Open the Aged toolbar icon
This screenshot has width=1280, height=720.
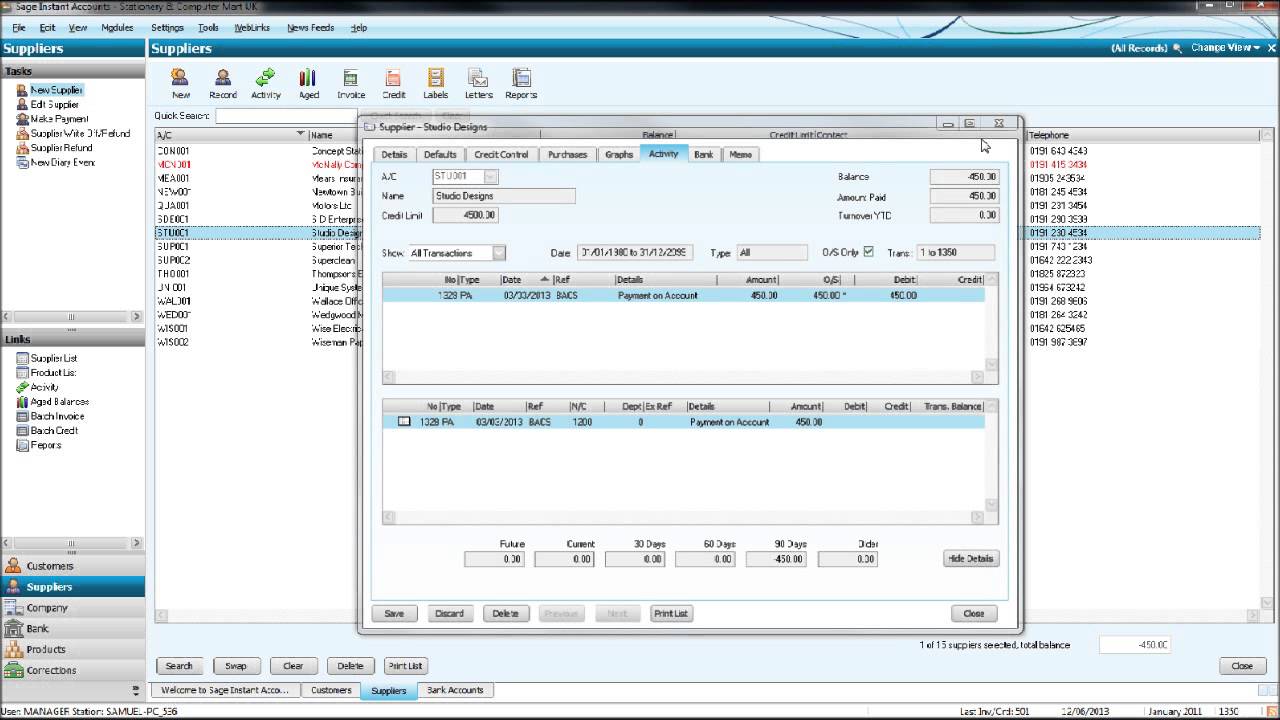coord(309,83)
